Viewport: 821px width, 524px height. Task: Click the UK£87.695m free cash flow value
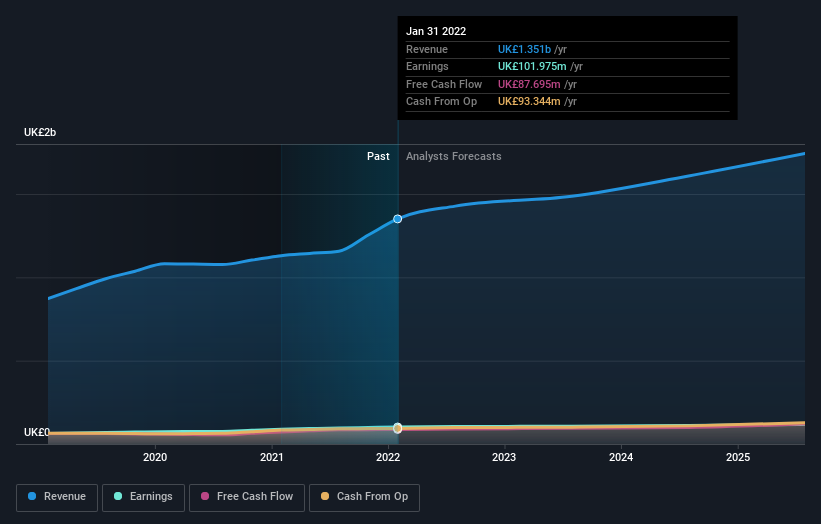point(529,84)
